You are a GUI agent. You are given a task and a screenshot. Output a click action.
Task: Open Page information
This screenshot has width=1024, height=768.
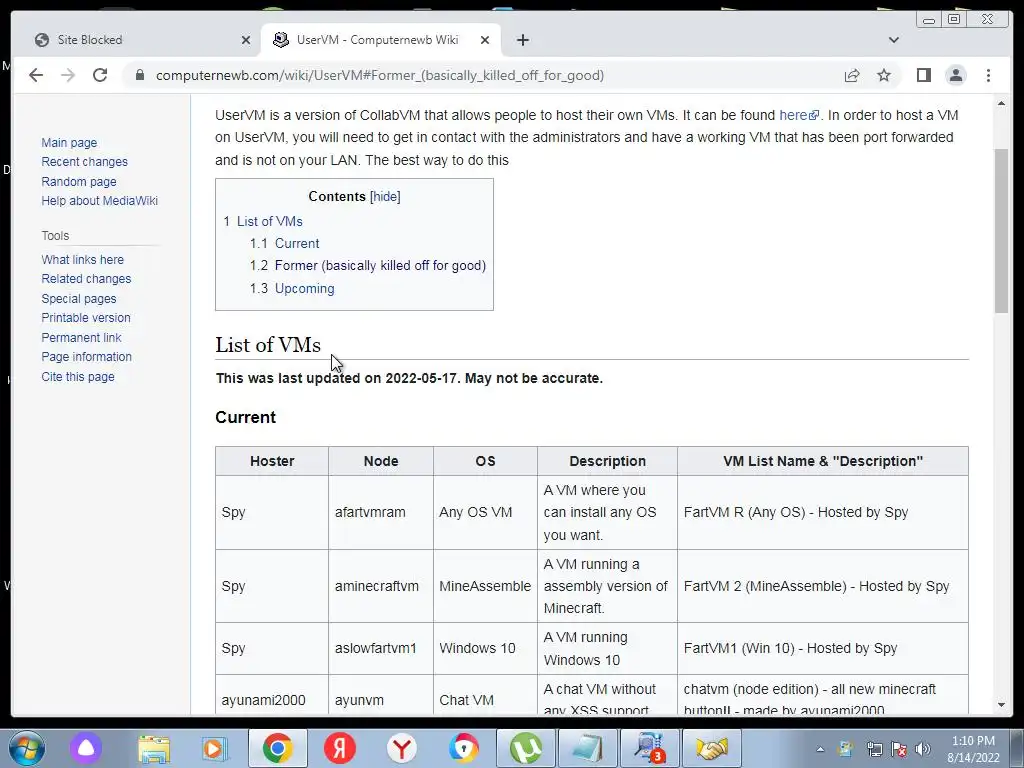pyautogui.click(x=86, y=357)
